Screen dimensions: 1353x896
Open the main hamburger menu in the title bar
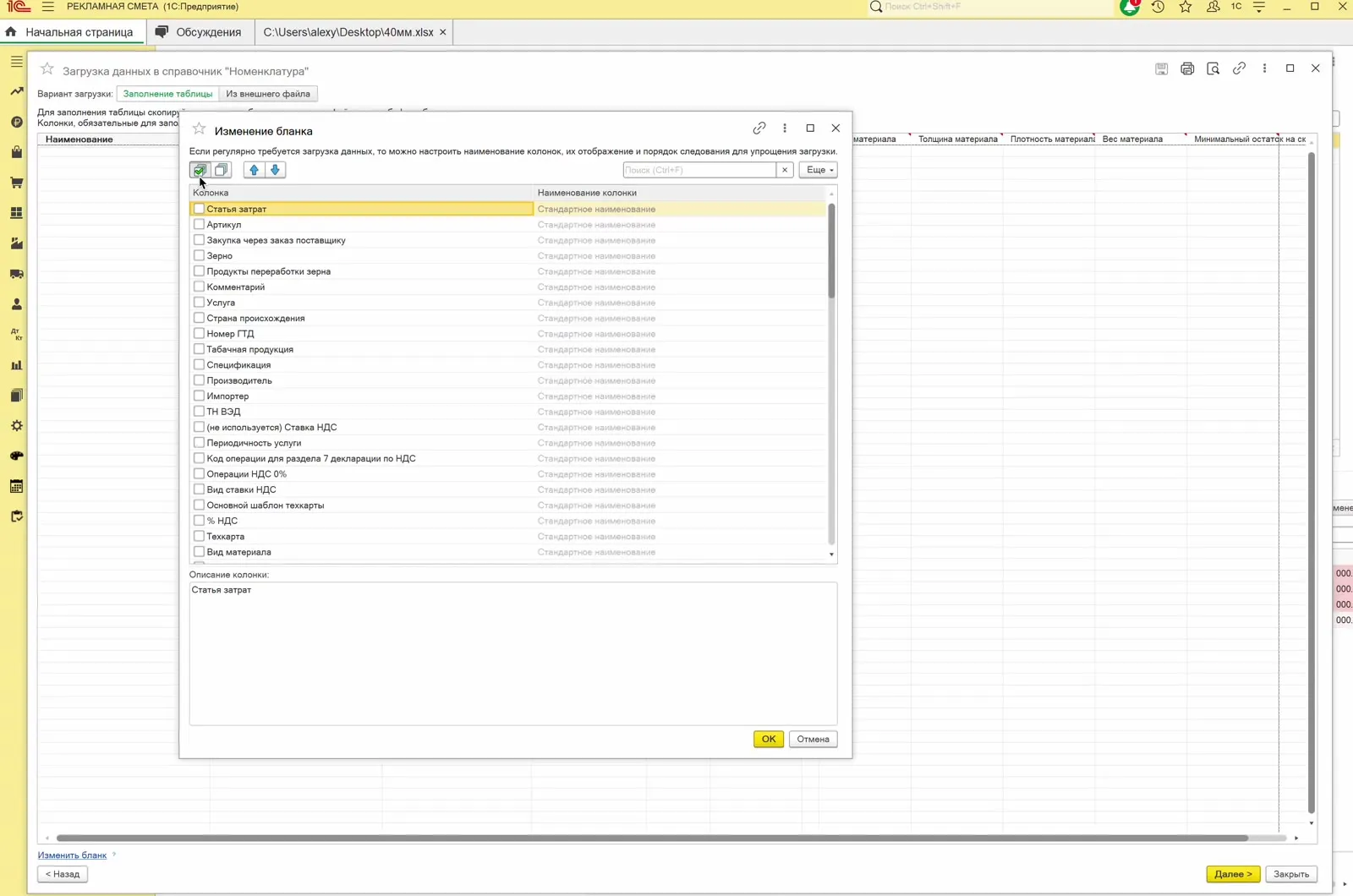tap(48, 7)
